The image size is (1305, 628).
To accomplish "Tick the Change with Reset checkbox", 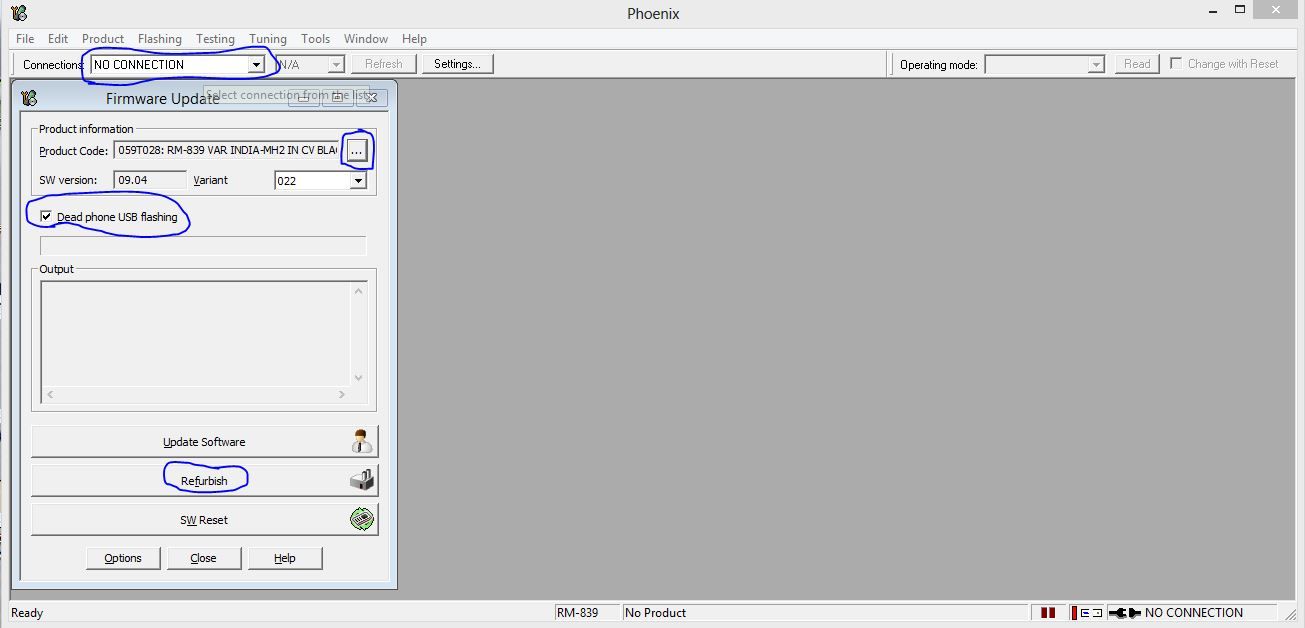I will (x=1177, y=63).
